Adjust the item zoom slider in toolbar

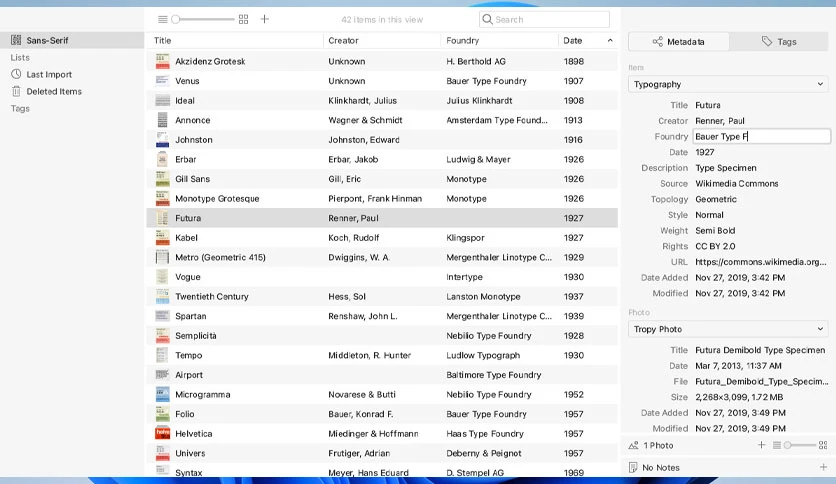[x=203, y=19]
